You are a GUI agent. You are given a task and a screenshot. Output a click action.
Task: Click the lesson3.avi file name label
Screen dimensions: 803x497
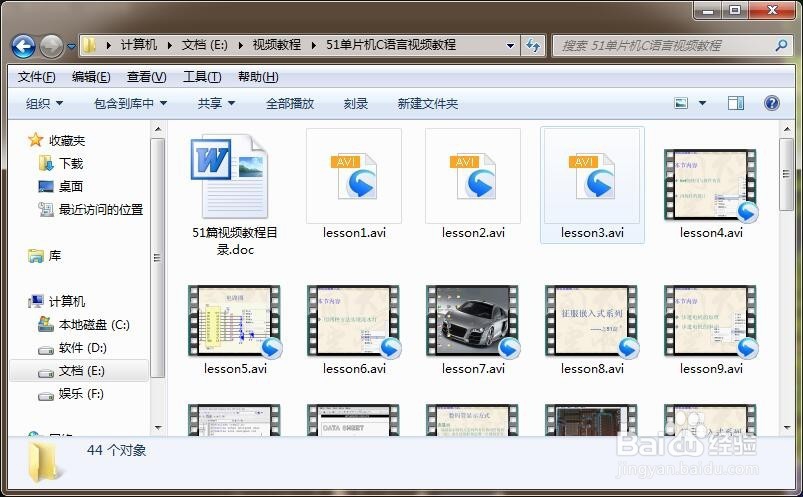coord(592,233)
